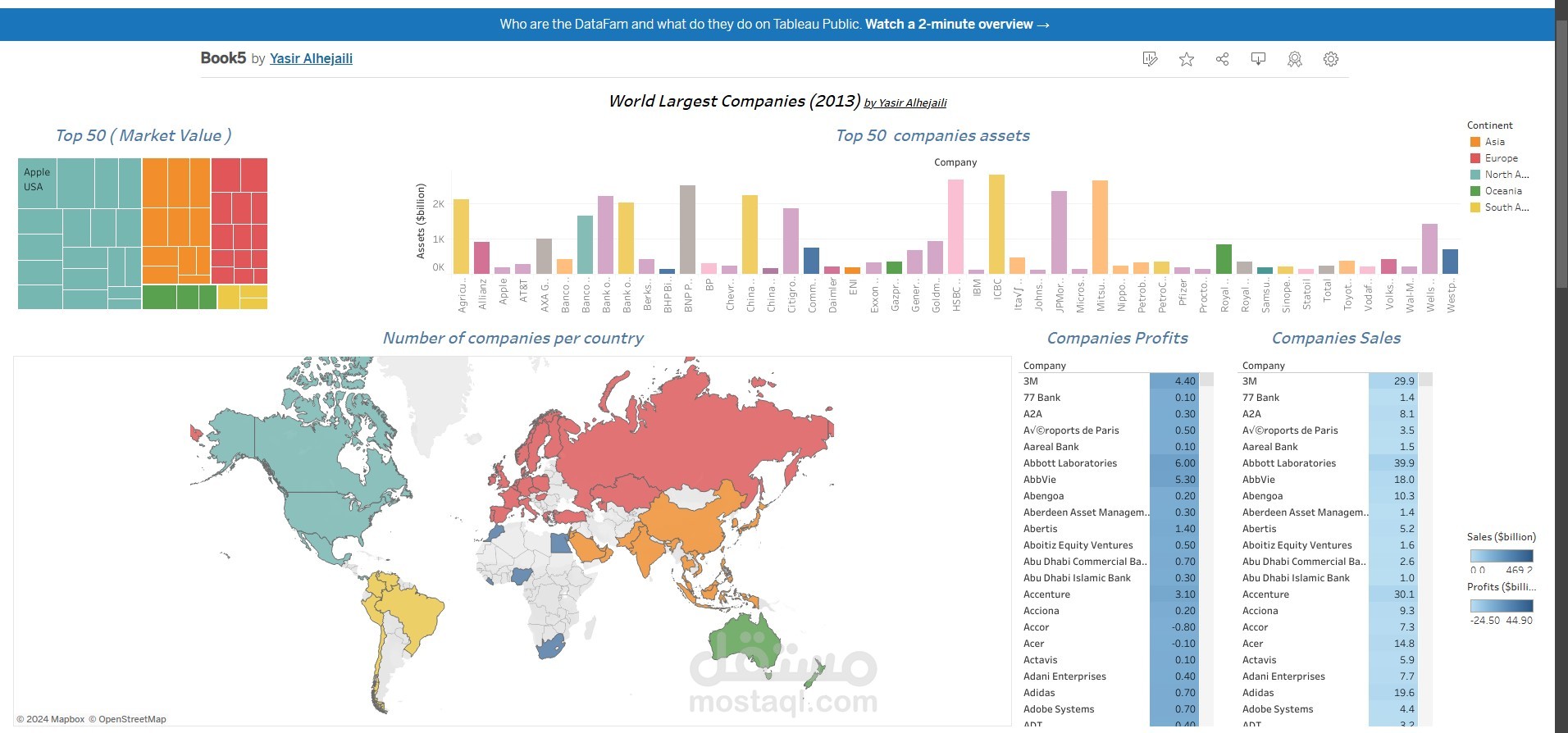Select 'Abbott Laboratories' in Companies Profits table

[x=1069, y=463]
